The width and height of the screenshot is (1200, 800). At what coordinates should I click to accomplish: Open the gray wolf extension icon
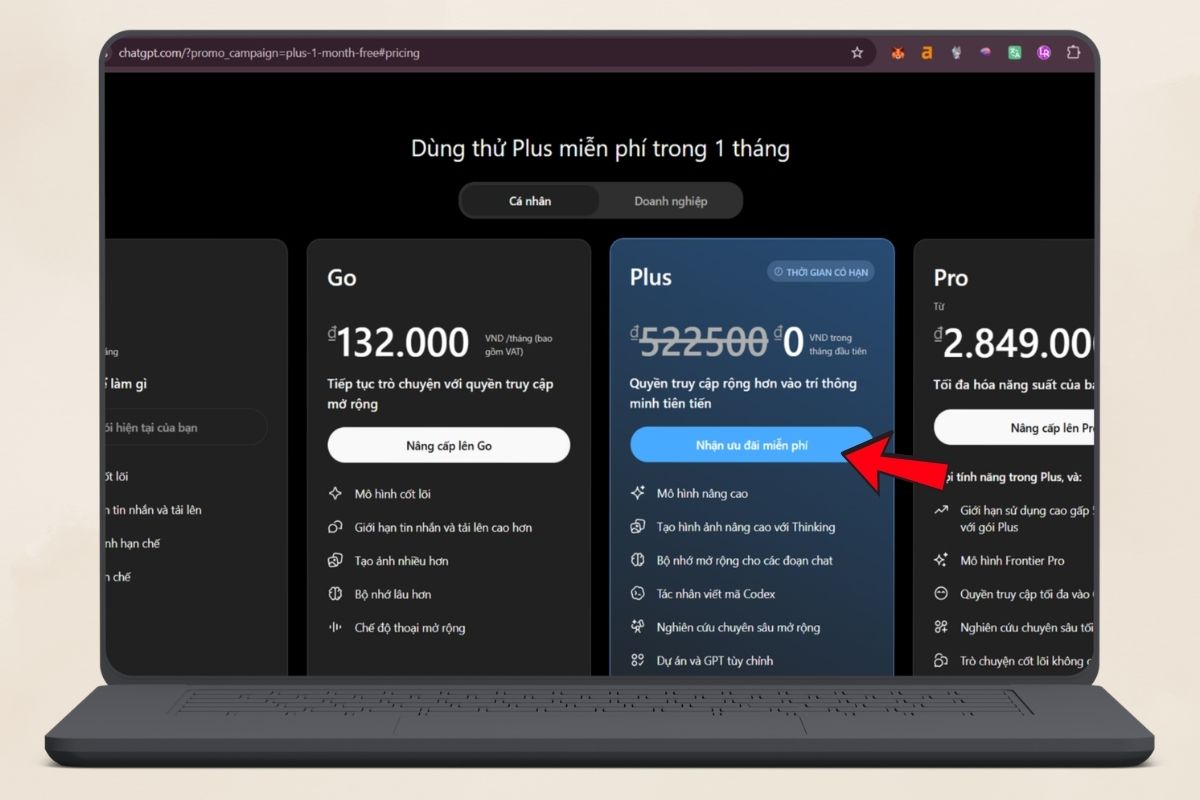(x=956, y=53)
